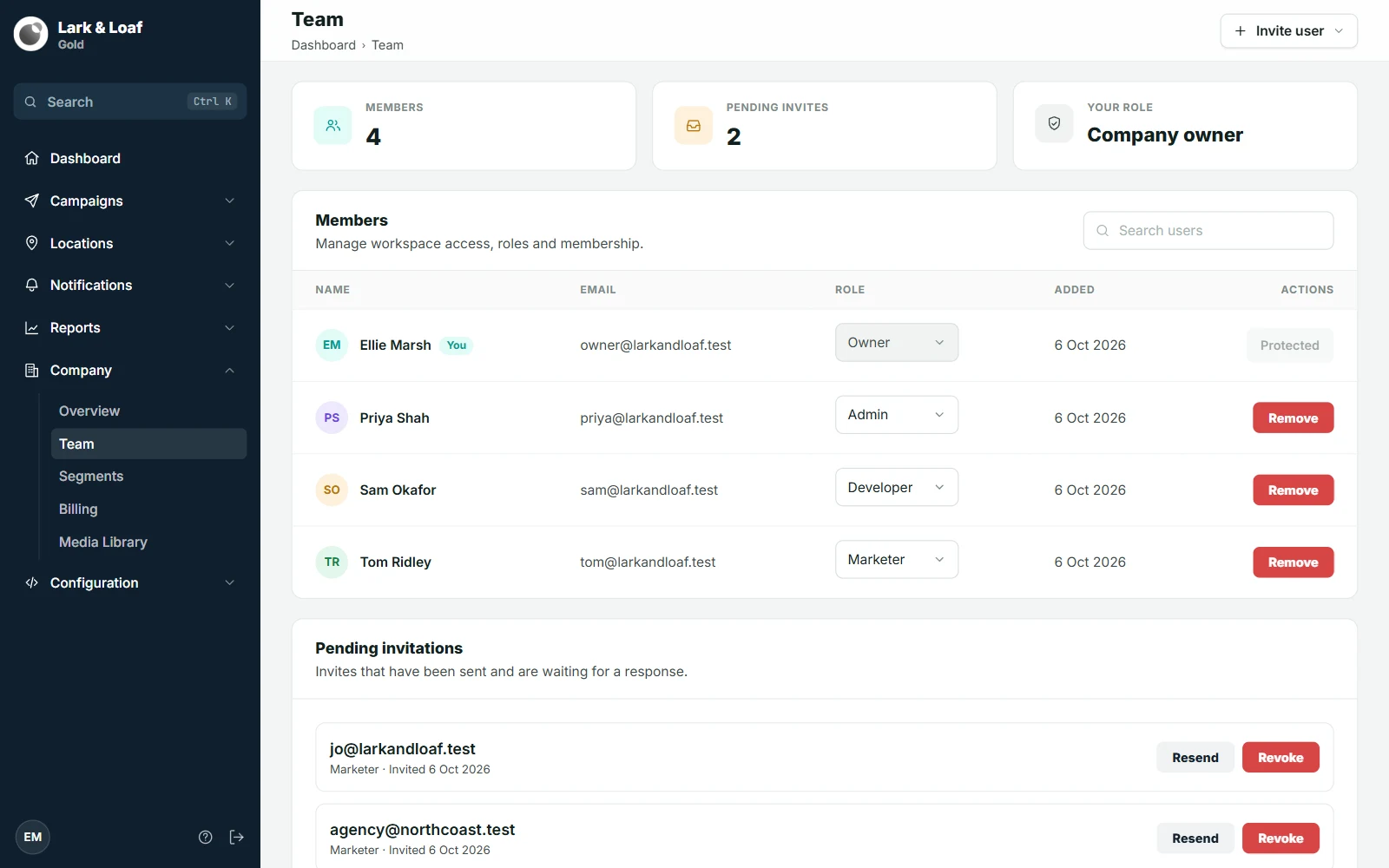Open Priya Shah's Admin role dropdown

[x=897, y=415]
